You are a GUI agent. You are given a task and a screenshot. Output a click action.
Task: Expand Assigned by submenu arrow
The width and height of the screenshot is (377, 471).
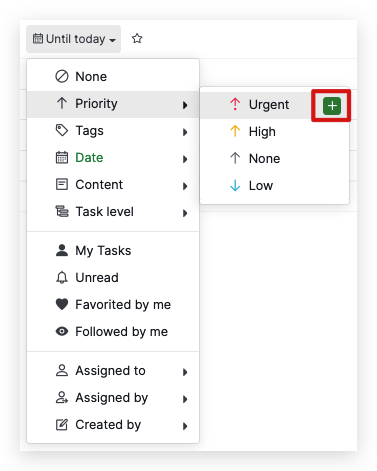pos(185,399)
